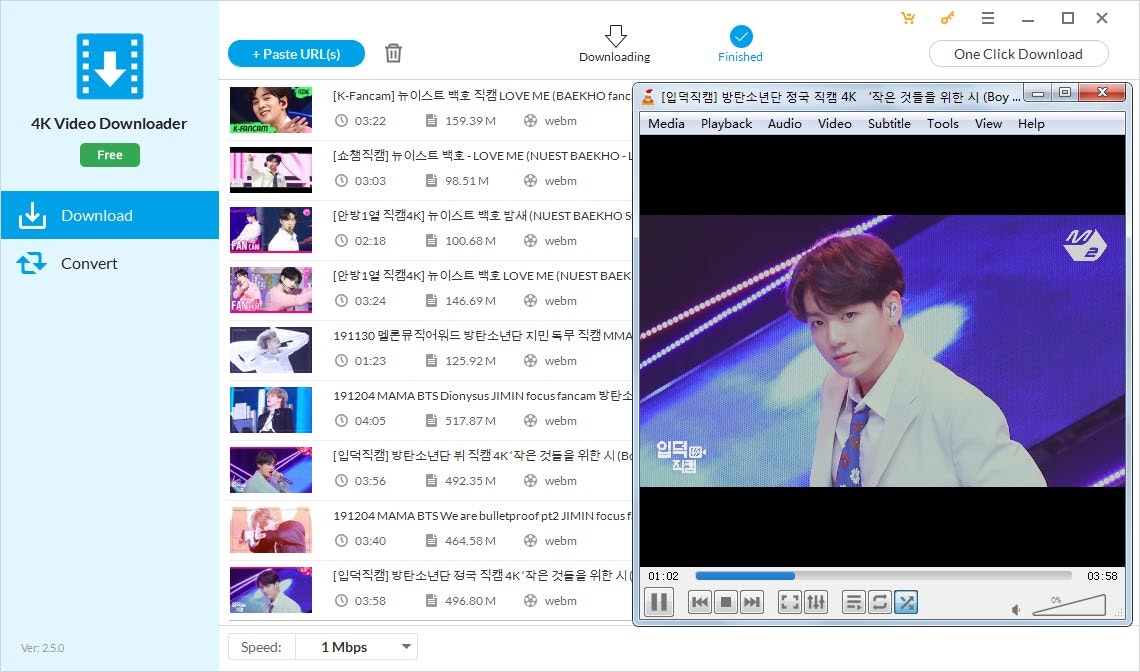The image size is (1140, 672).
Task: Adjust the VLC volume slider
Action: pos(1069,605)
